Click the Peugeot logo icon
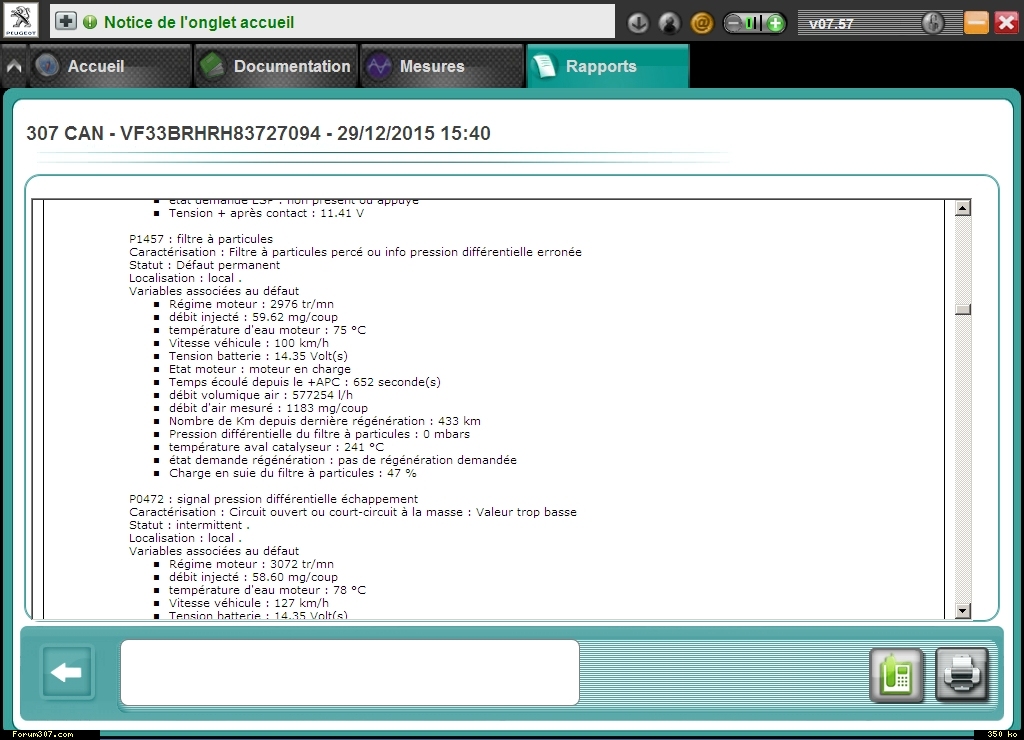The height and width of the screenshot is (740, 1024). [x=21, y=21]
